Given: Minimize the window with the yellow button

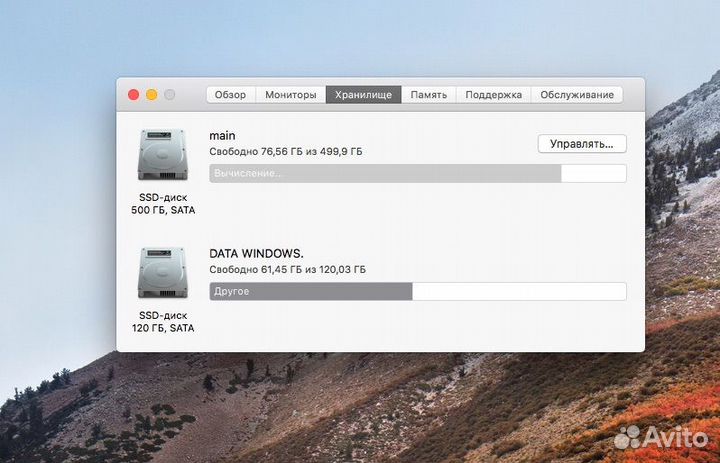Looking at the screenshot, I should coord(152,95).
